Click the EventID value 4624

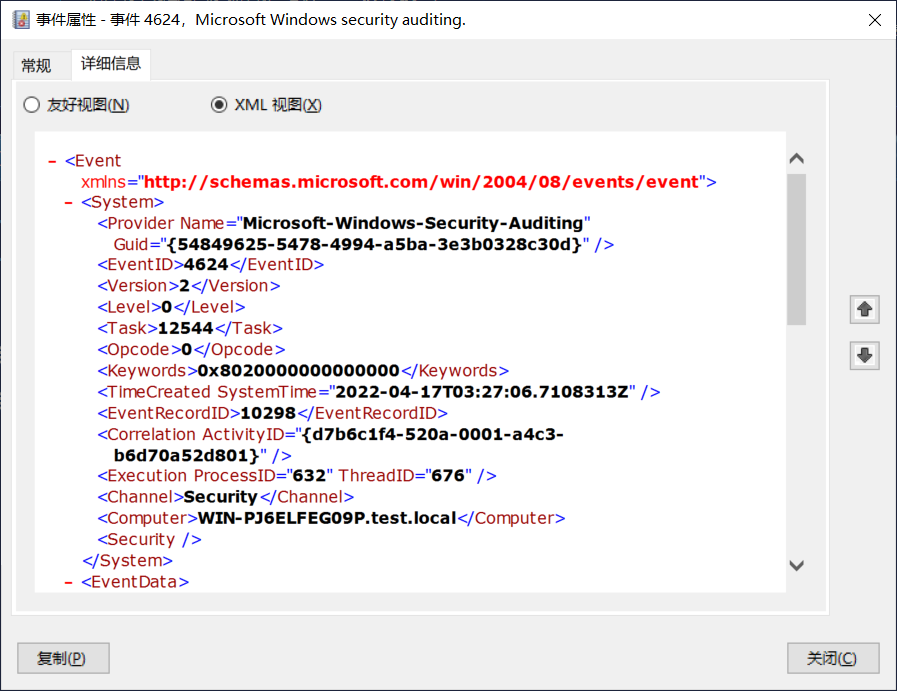[x=206, y=265]
